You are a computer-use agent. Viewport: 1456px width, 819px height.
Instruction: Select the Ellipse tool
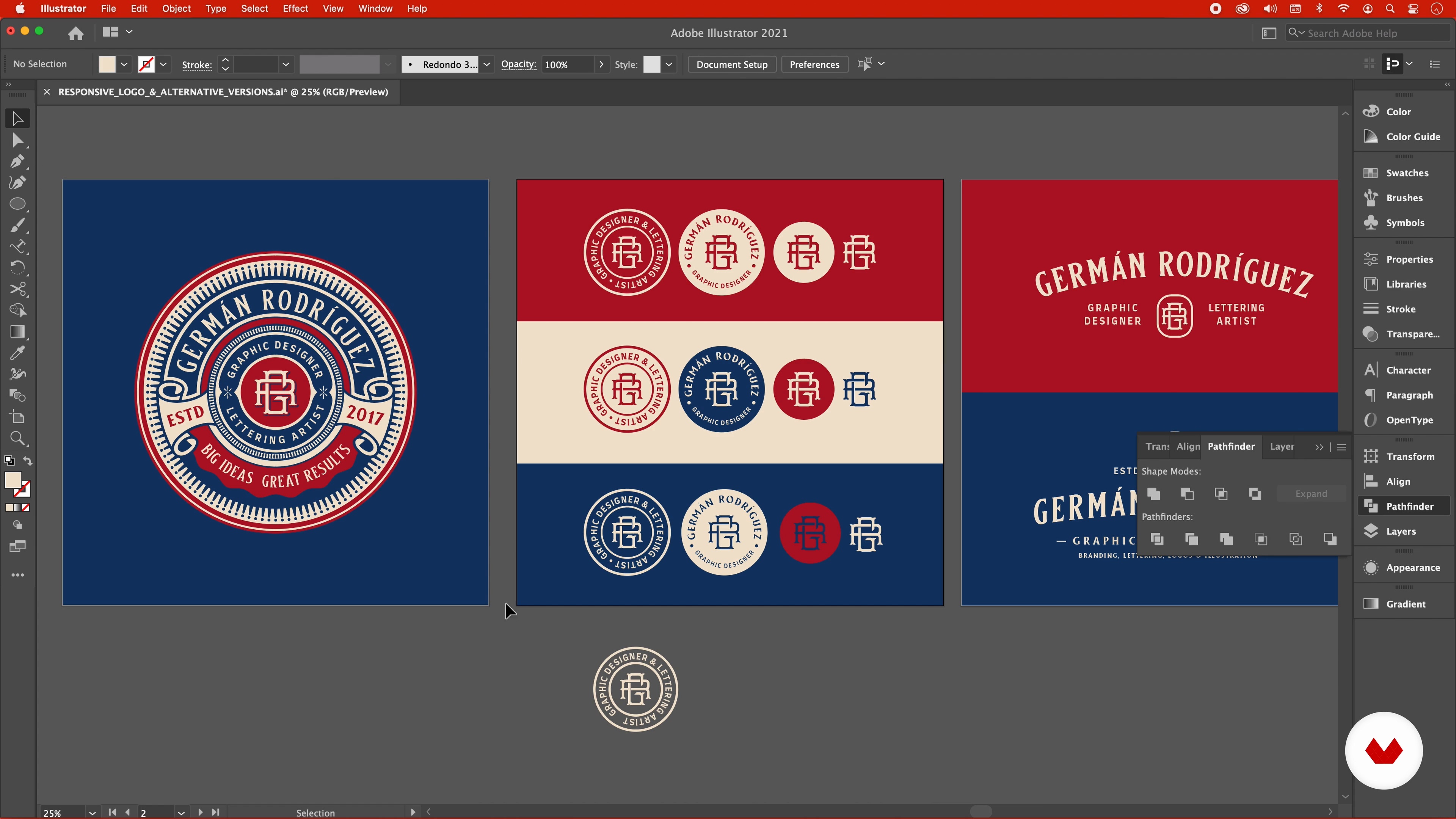click(x=17, y=204)
